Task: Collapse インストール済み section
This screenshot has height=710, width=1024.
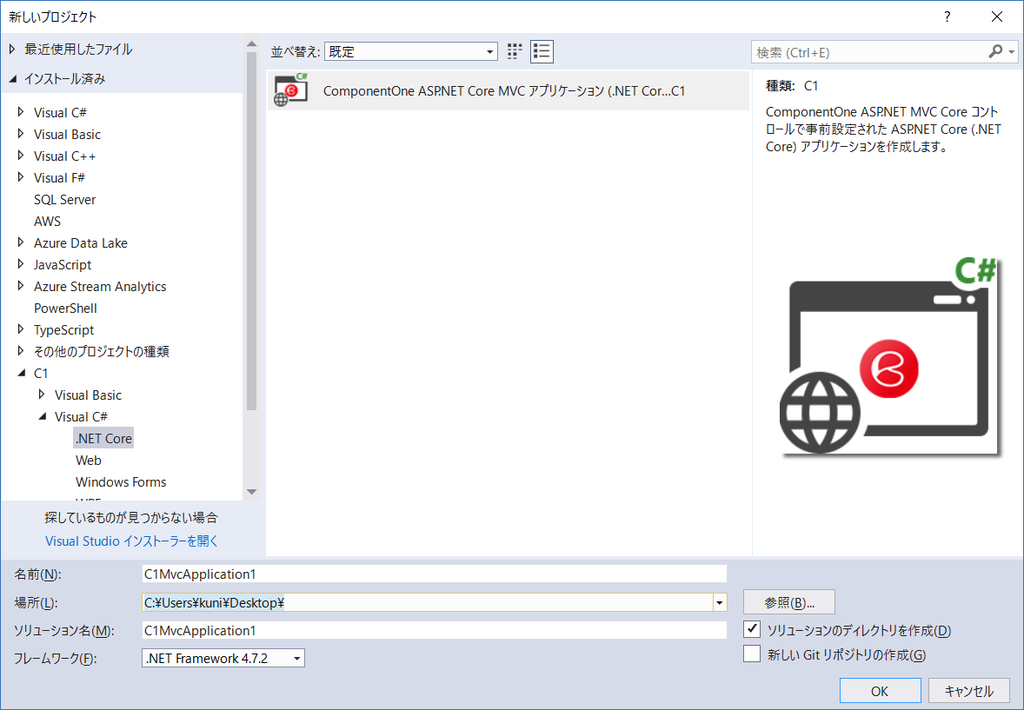Action: (x=12, y=79)
